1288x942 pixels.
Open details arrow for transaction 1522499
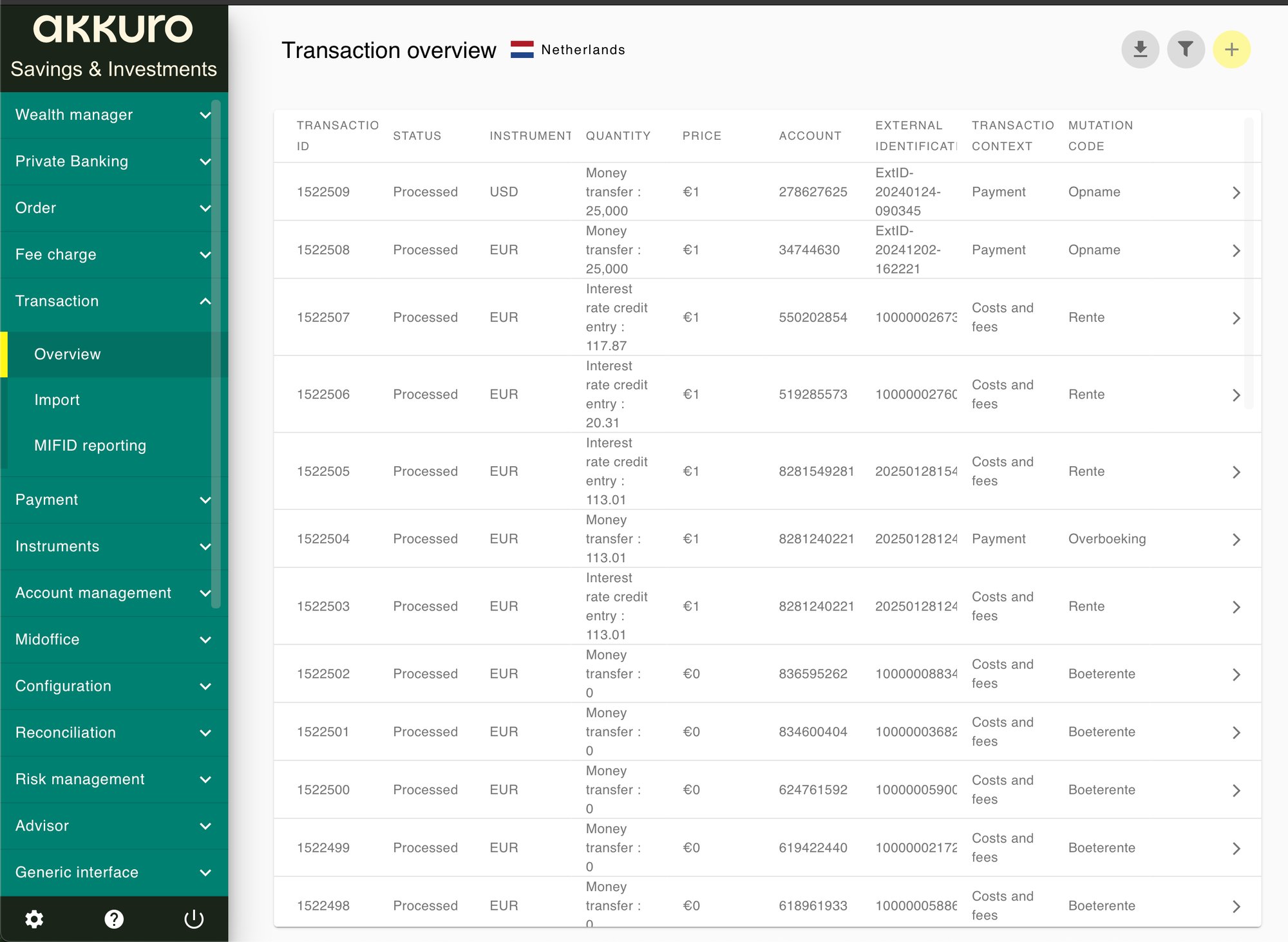(x=1236, y=848)
